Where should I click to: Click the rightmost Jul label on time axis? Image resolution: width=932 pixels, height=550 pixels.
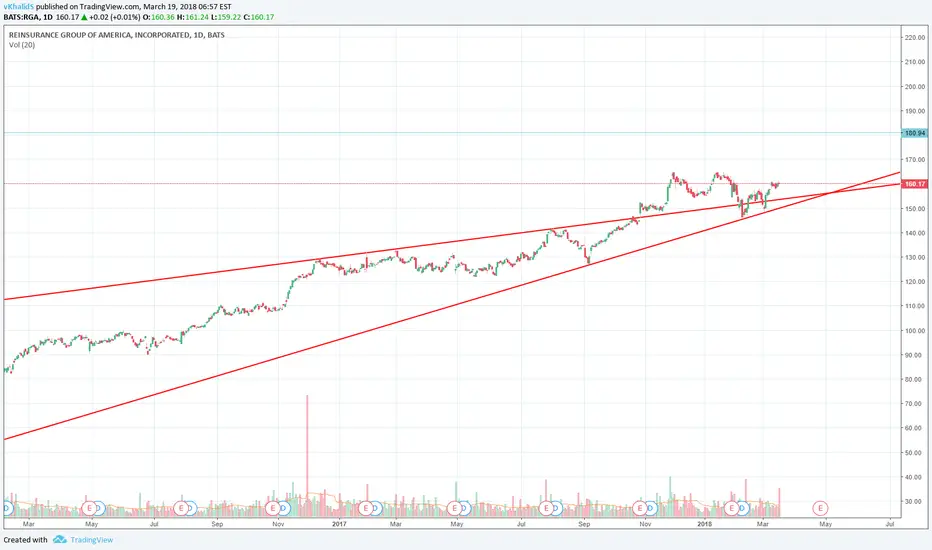point(890,524)
